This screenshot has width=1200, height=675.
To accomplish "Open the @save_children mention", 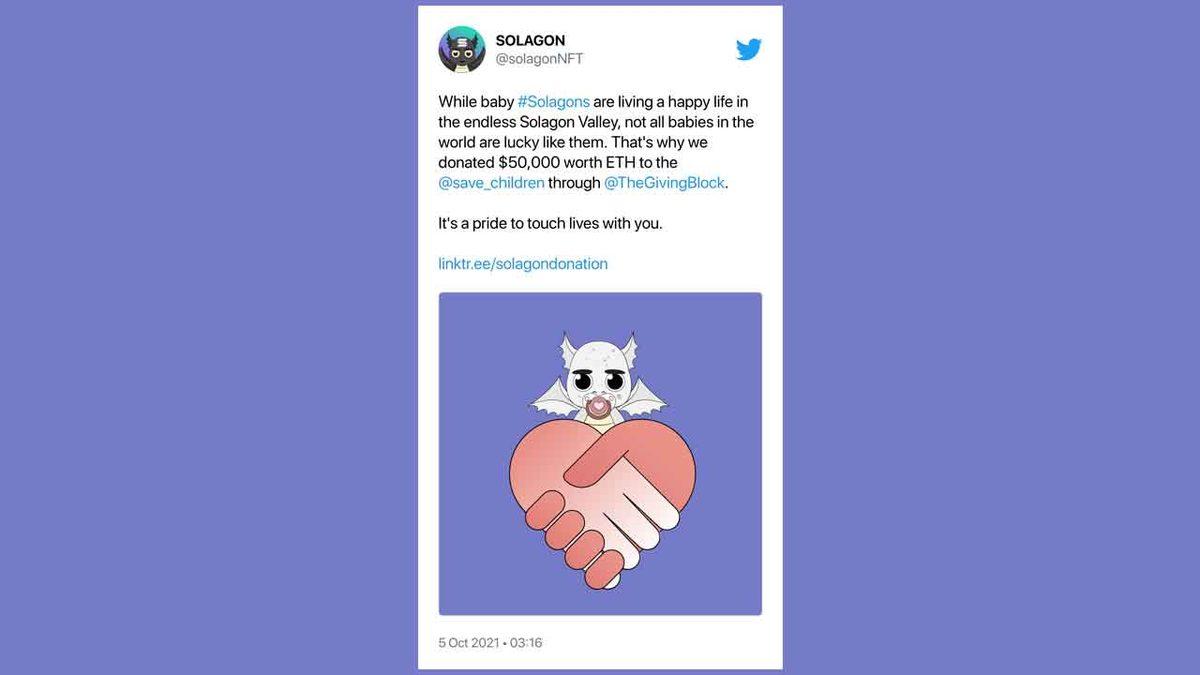I will pyautogui.click(x=491, y=183).
